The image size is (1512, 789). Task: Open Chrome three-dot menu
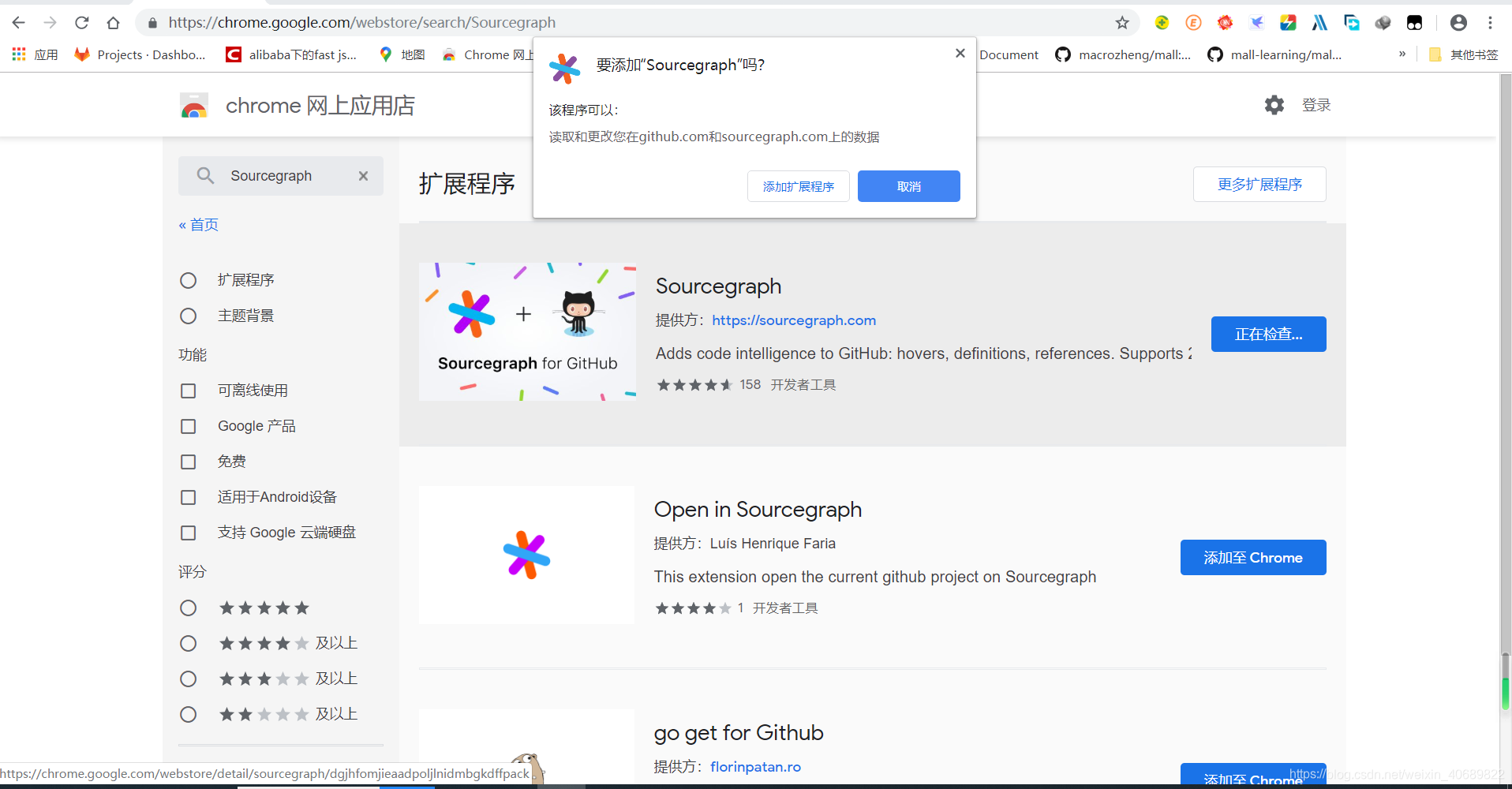(1490, 23)
